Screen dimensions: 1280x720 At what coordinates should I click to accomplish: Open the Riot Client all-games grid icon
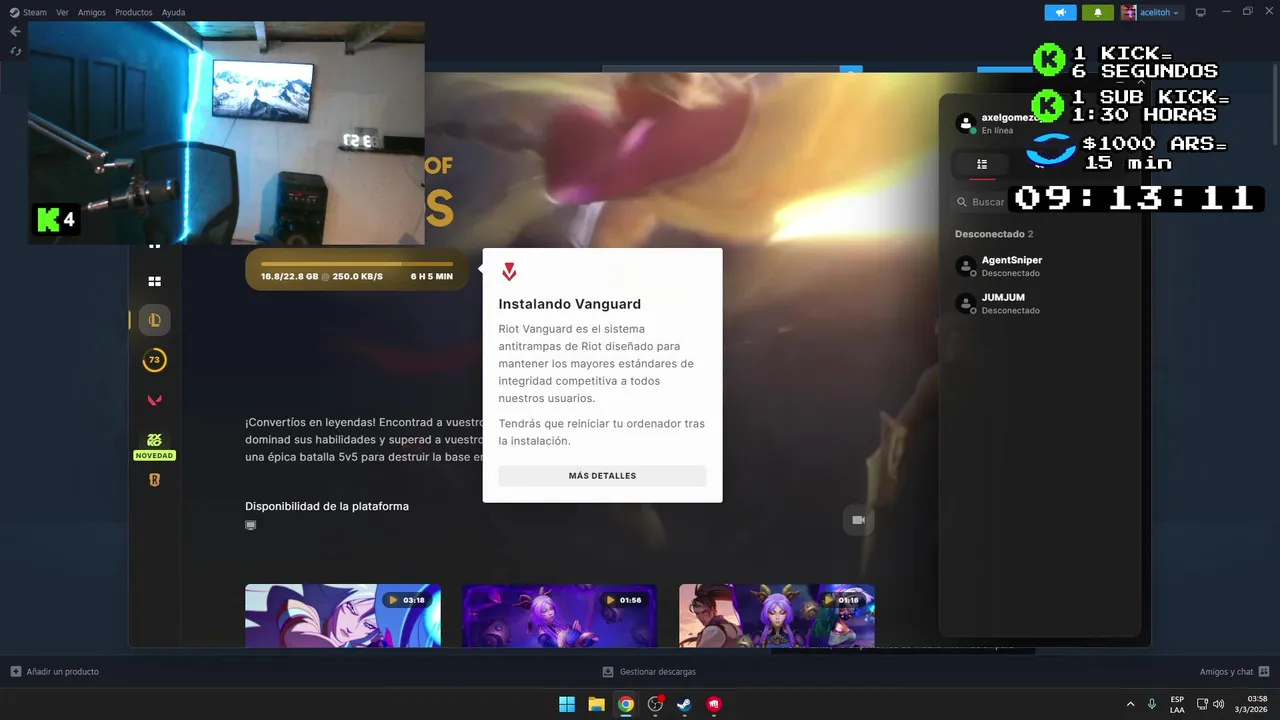click(x=154, y=282)
